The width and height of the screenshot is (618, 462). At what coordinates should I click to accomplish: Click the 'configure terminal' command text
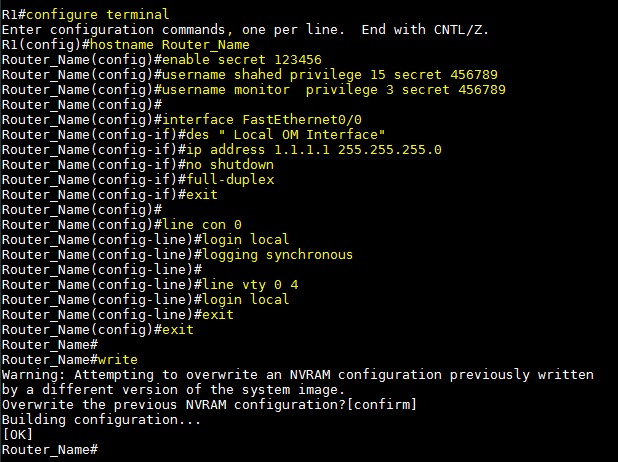click(97, 15)
